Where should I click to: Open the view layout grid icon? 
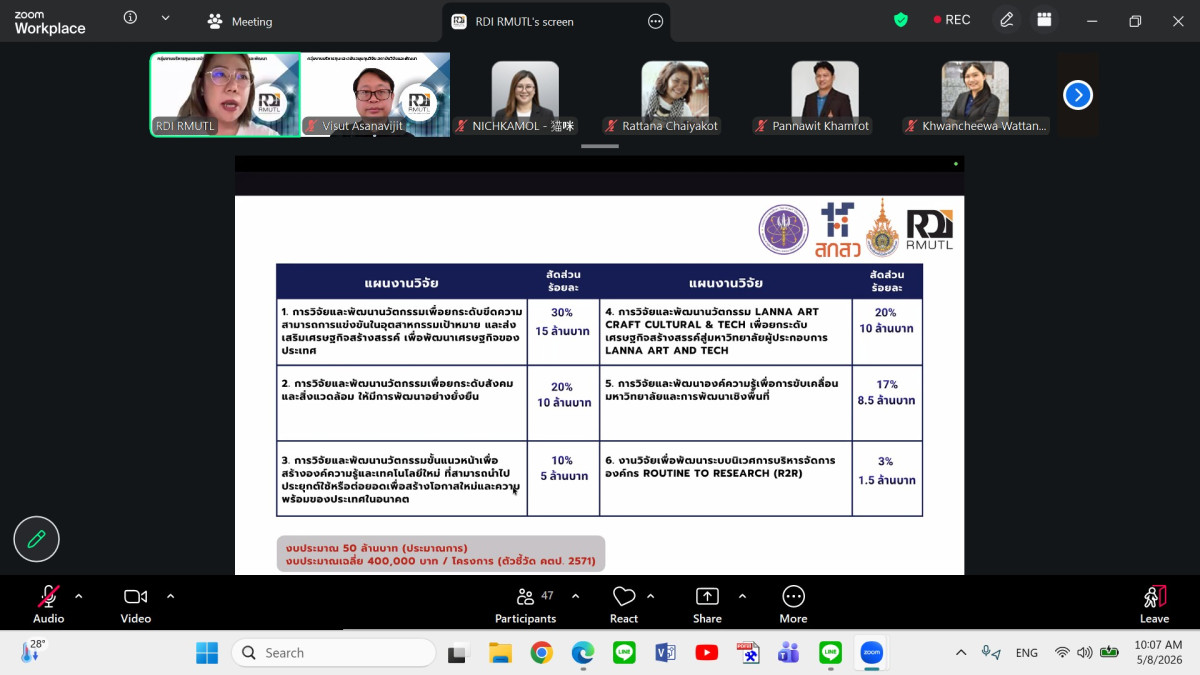1044,20
